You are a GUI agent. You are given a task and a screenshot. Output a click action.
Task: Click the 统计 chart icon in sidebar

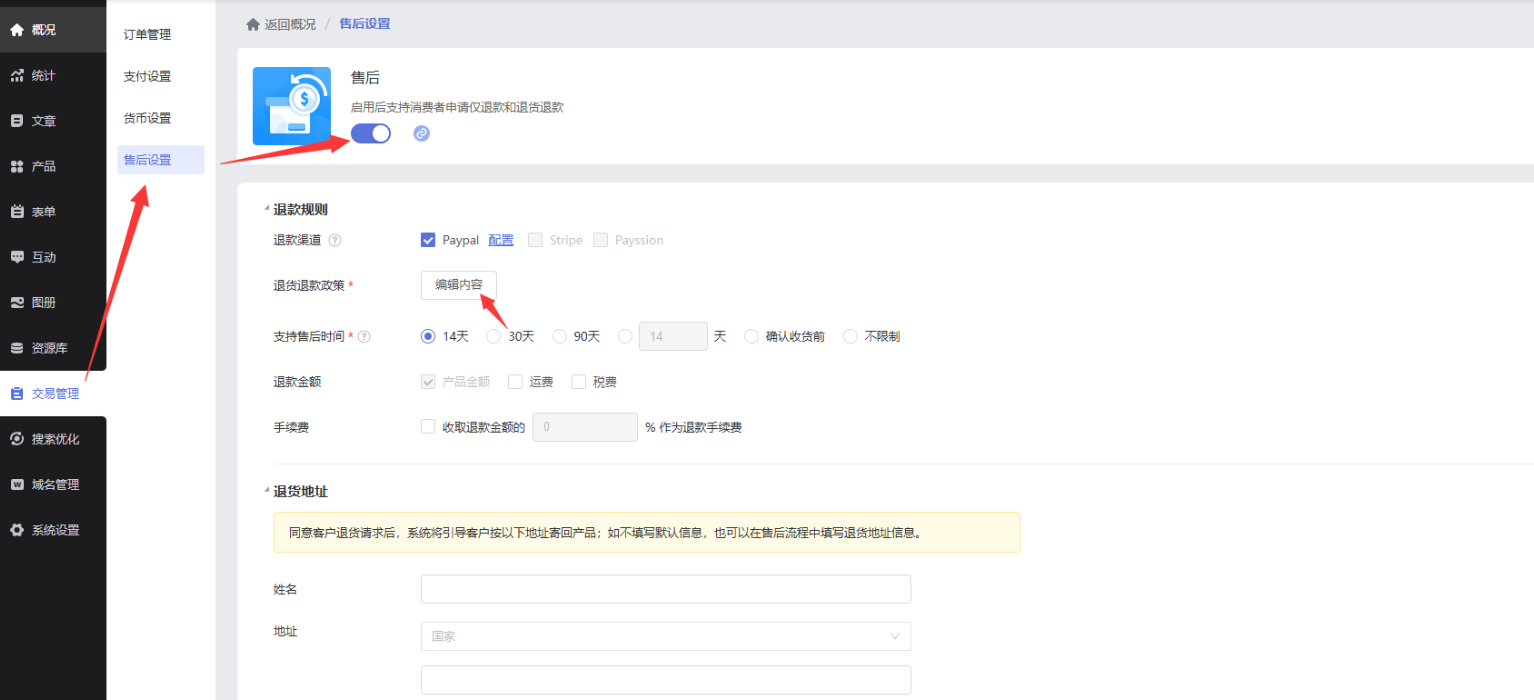click(17, 76)
